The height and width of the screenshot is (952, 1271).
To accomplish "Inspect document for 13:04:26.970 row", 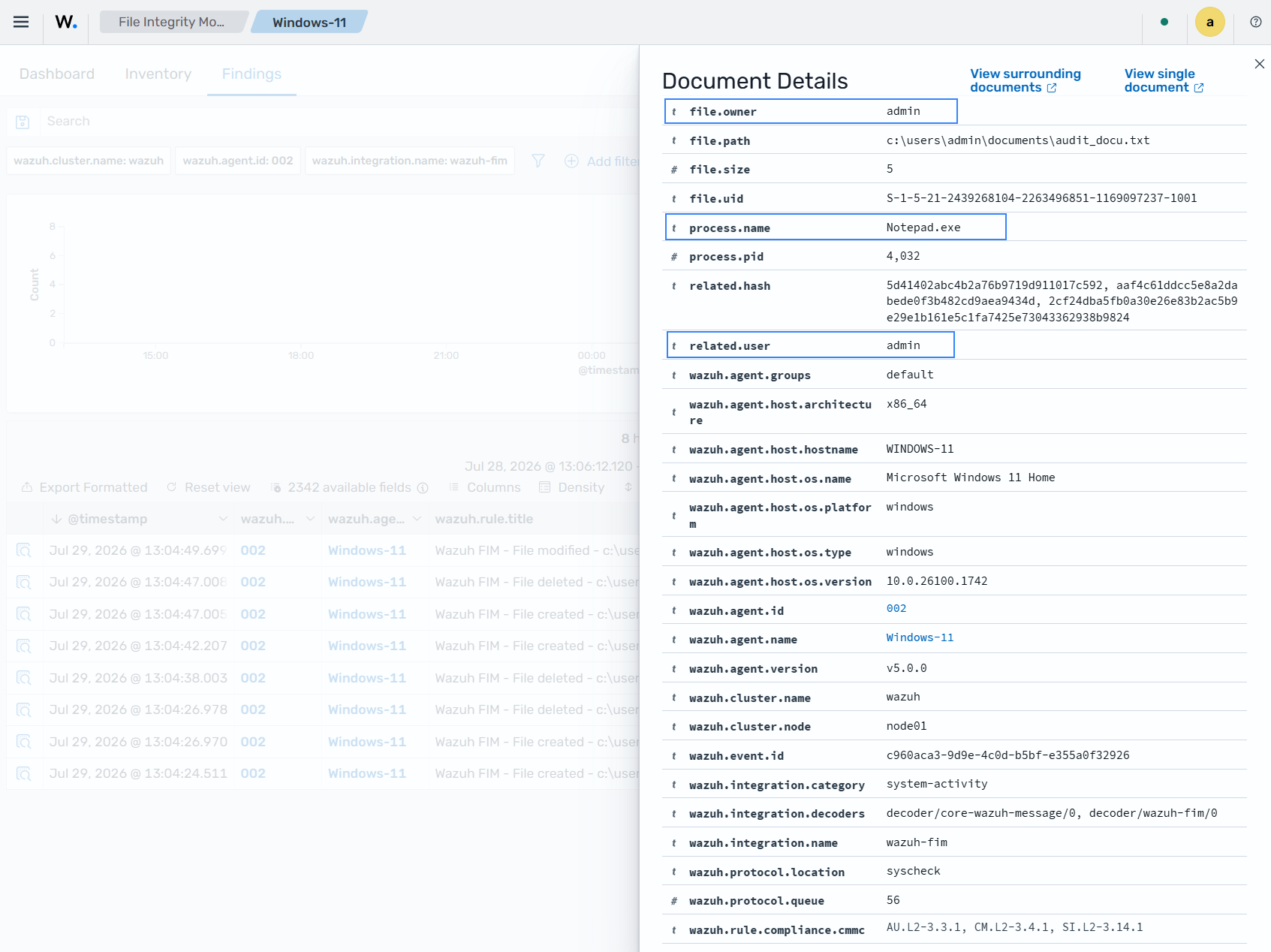I will (24, 742).
